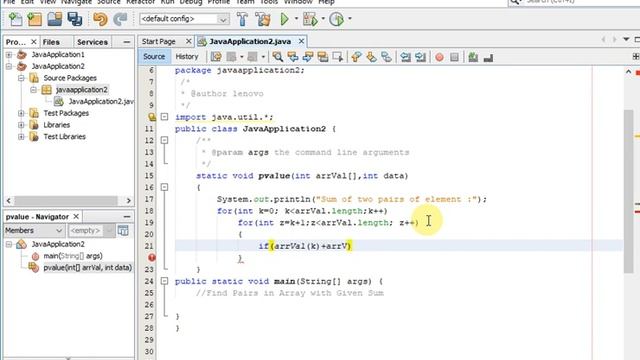Build the project with hammer icon
The image size is (640, 360).
point(242,19)
